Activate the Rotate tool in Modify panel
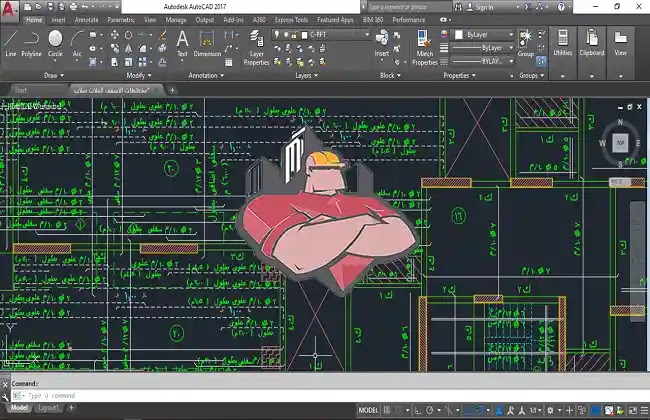Viewport: 650px width, 420px height. point(129,35)
